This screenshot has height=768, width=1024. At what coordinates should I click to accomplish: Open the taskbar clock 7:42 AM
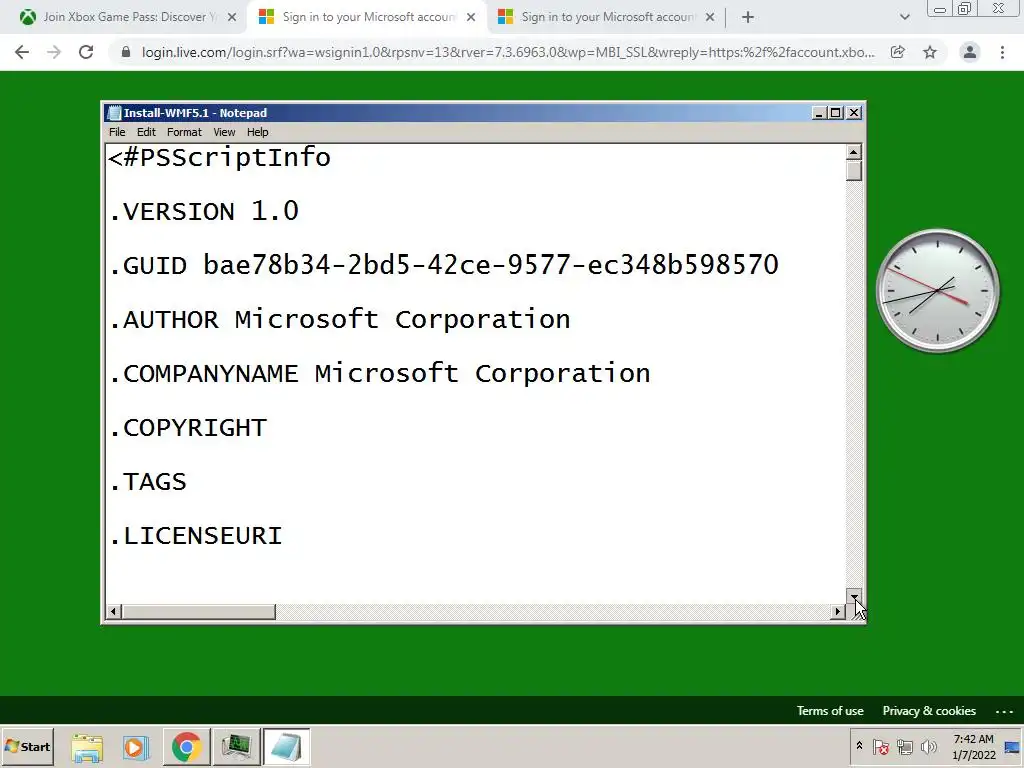pyautogui.click(x=973, y=746)
